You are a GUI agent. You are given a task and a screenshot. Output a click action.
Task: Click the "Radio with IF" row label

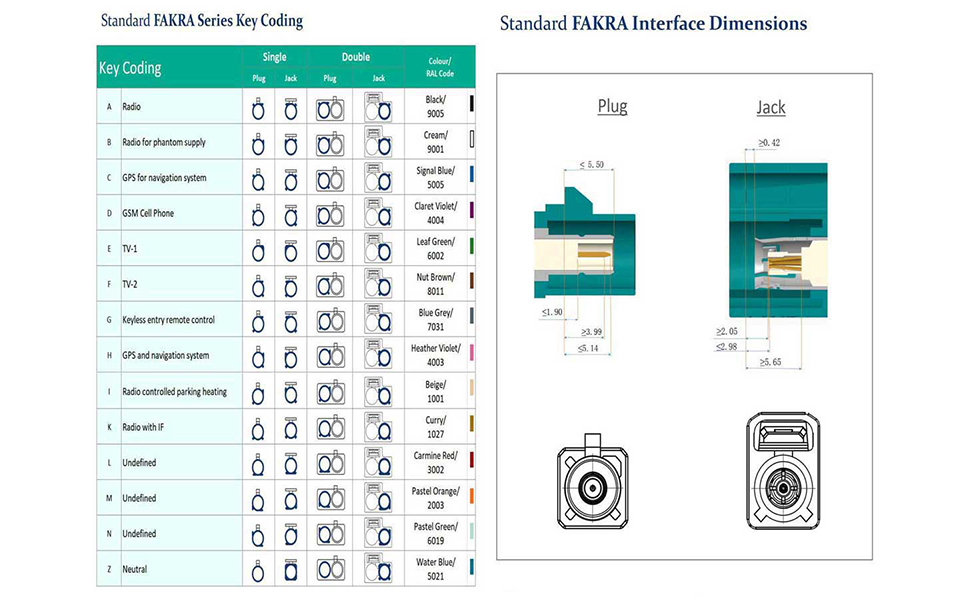(x=143, y=427)
